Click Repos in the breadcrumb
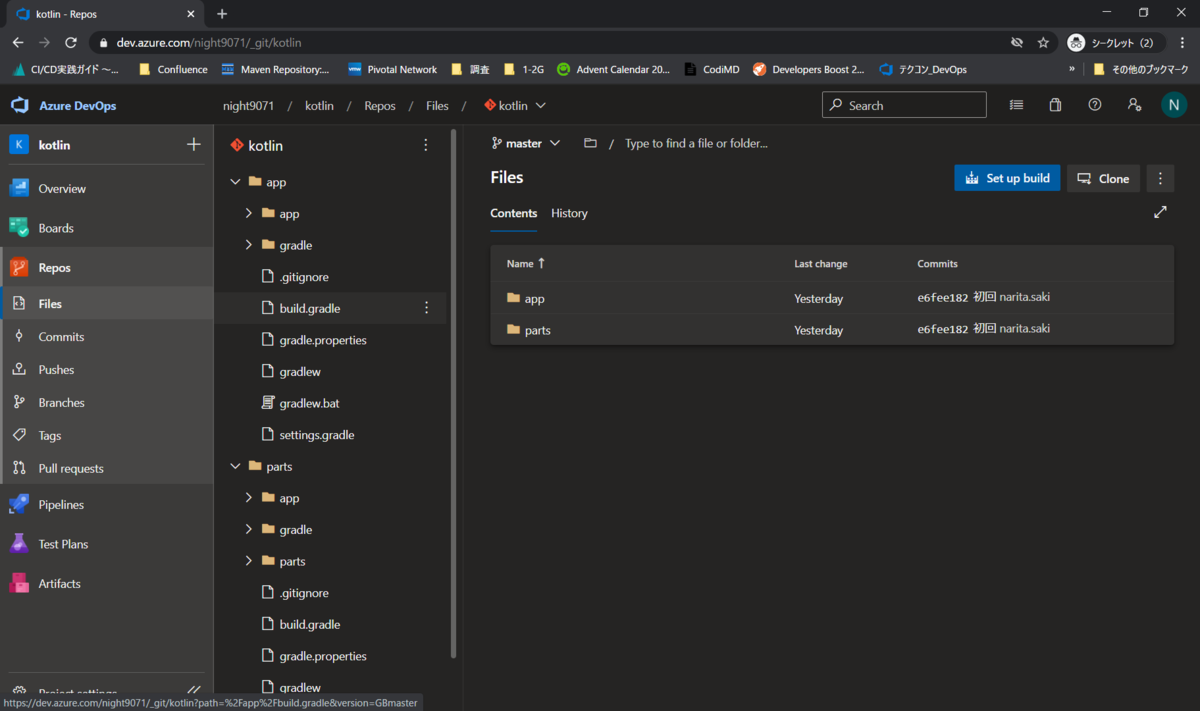1200x711 pixels. (x=380, y=105)
